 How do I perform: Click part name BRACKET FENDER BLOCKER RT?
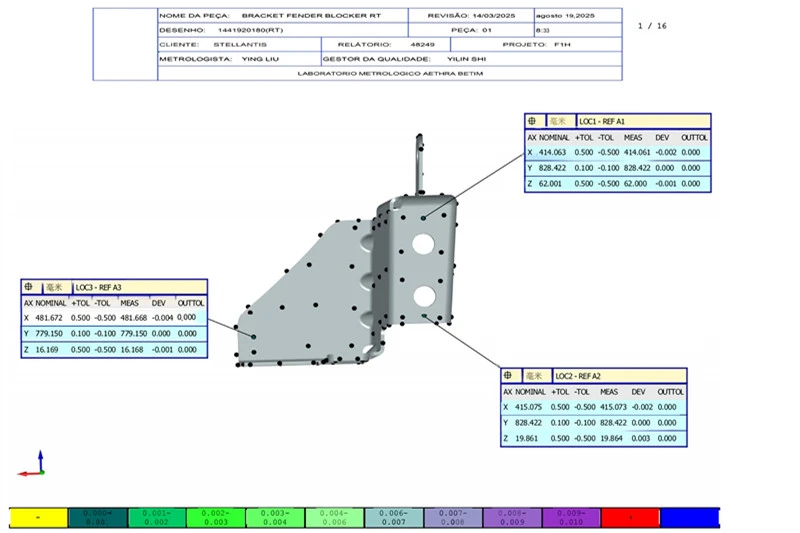coord(311,15)
